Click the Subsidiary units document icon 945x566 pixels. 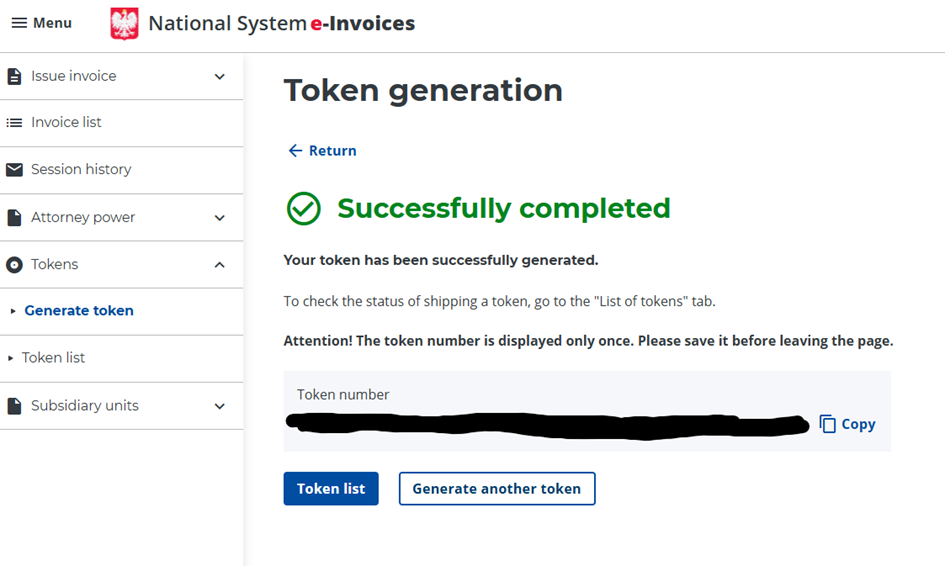[14, 406]
